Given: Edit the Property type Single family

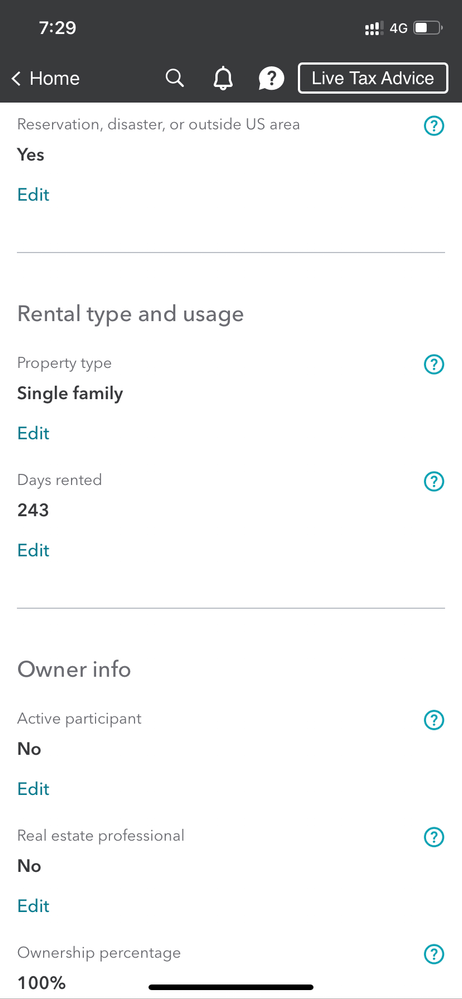Looking at the screenshot, I should click(33, 433).
